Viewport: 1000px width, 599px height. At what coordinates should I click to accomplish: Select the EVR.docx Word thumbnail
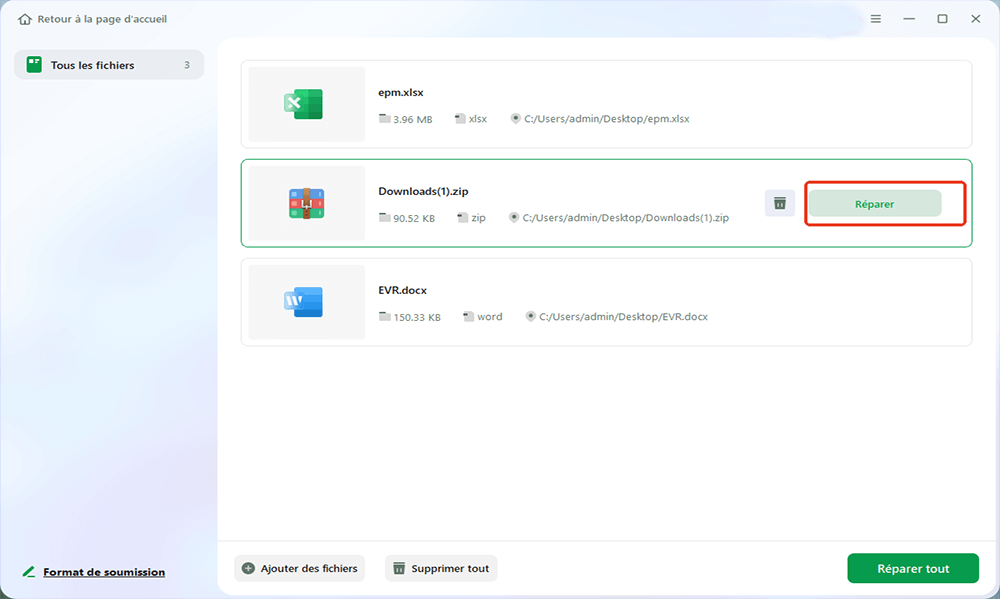pos(306,302)
